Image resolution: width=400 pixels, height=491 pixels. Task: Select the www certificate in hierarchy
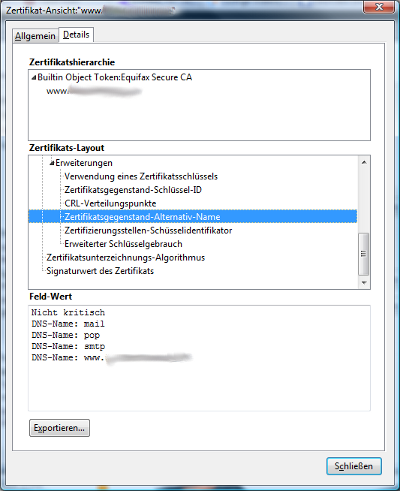(94, 91)
